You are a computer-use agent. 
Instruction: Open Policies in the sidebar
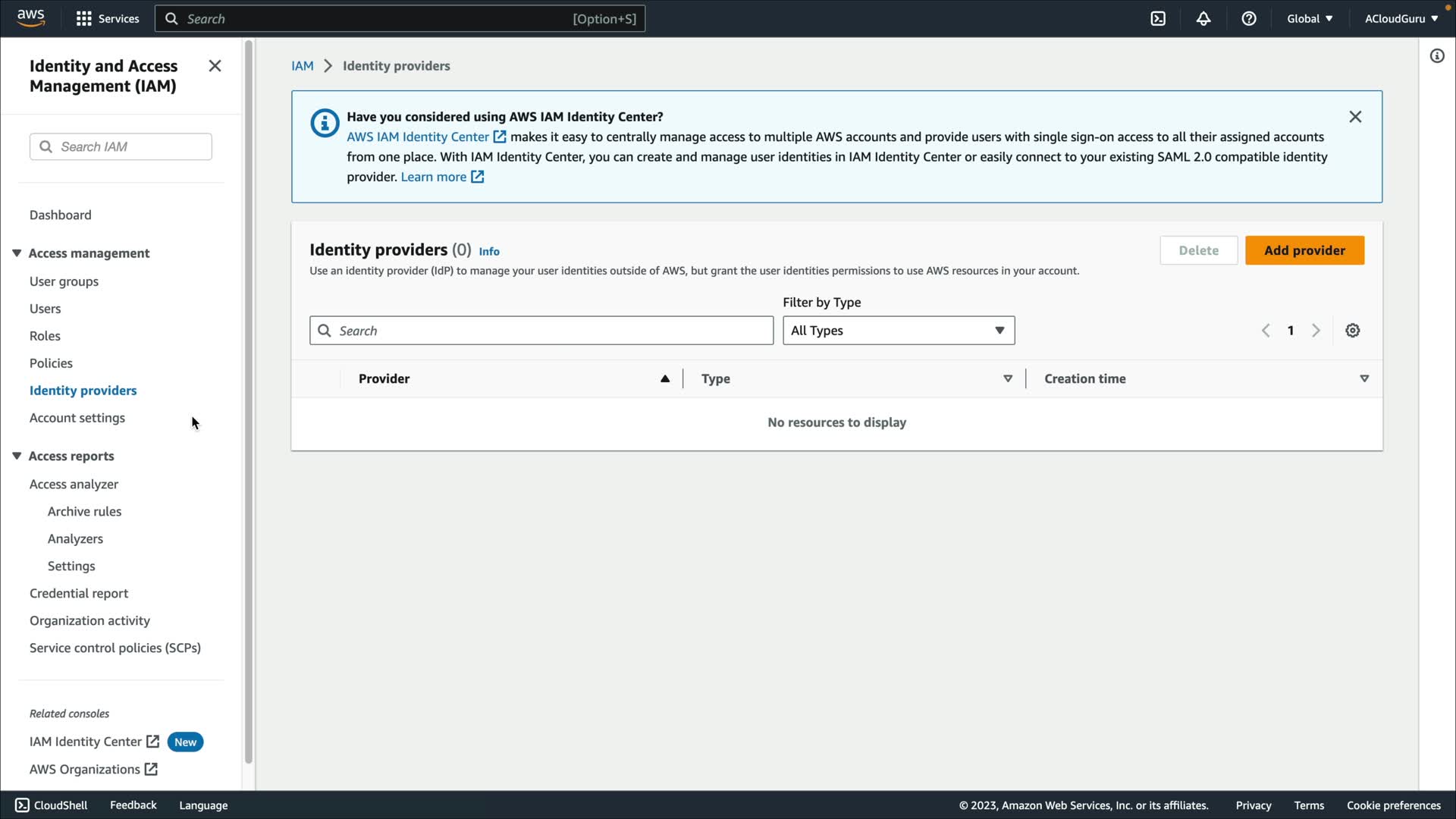pyautogui.click(x=51, y=363)
